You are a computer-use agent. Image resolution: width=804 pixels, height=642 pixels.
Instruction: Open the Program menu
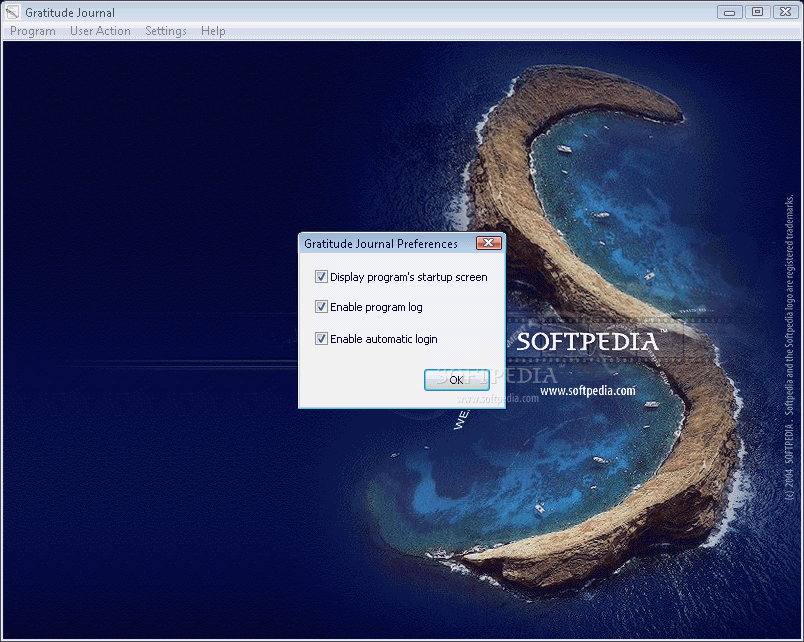point(33,31)
